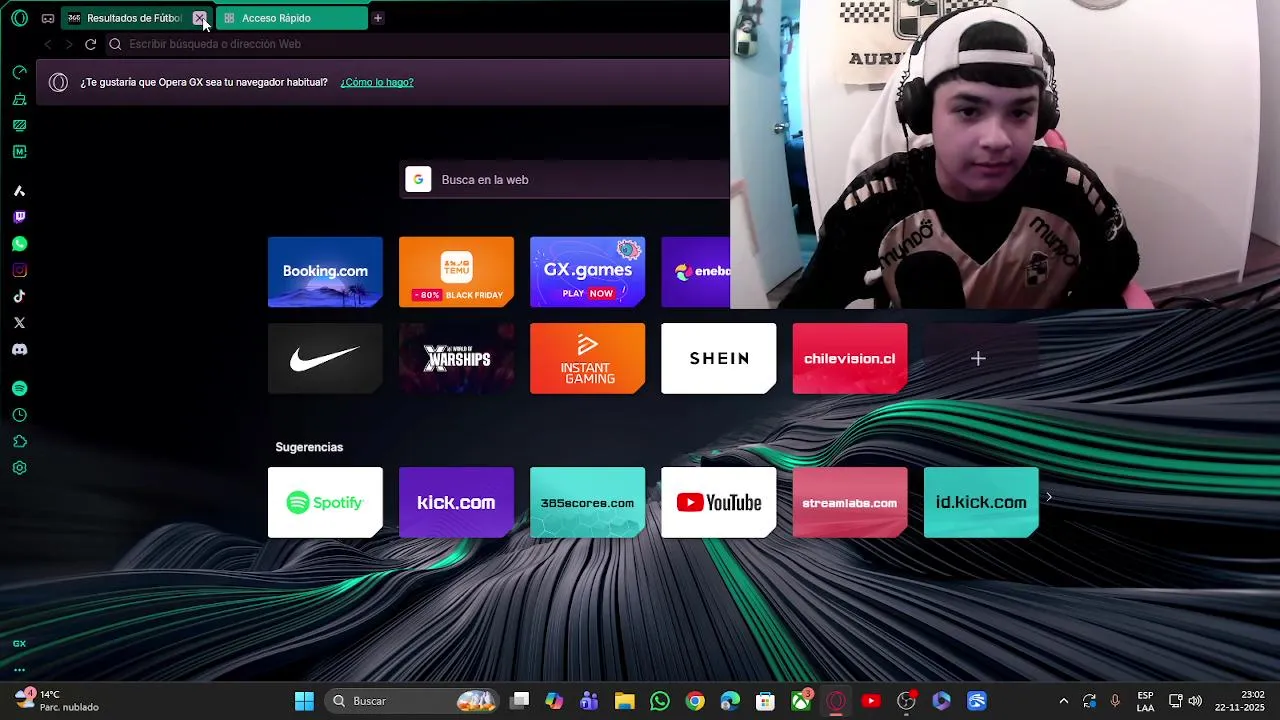
Task: Open Nike speed dial tile
Action: (x=325, y=358)
